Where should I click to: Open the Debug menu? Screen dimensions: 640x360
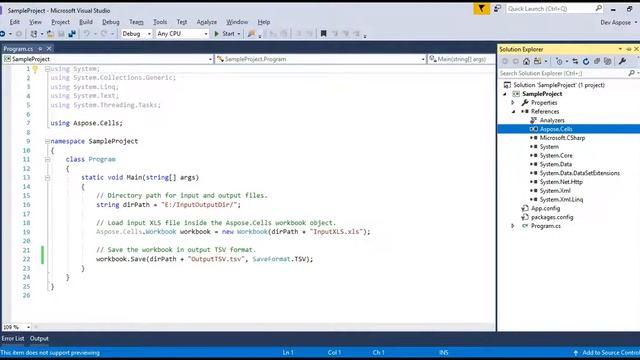tap(111, 22)
